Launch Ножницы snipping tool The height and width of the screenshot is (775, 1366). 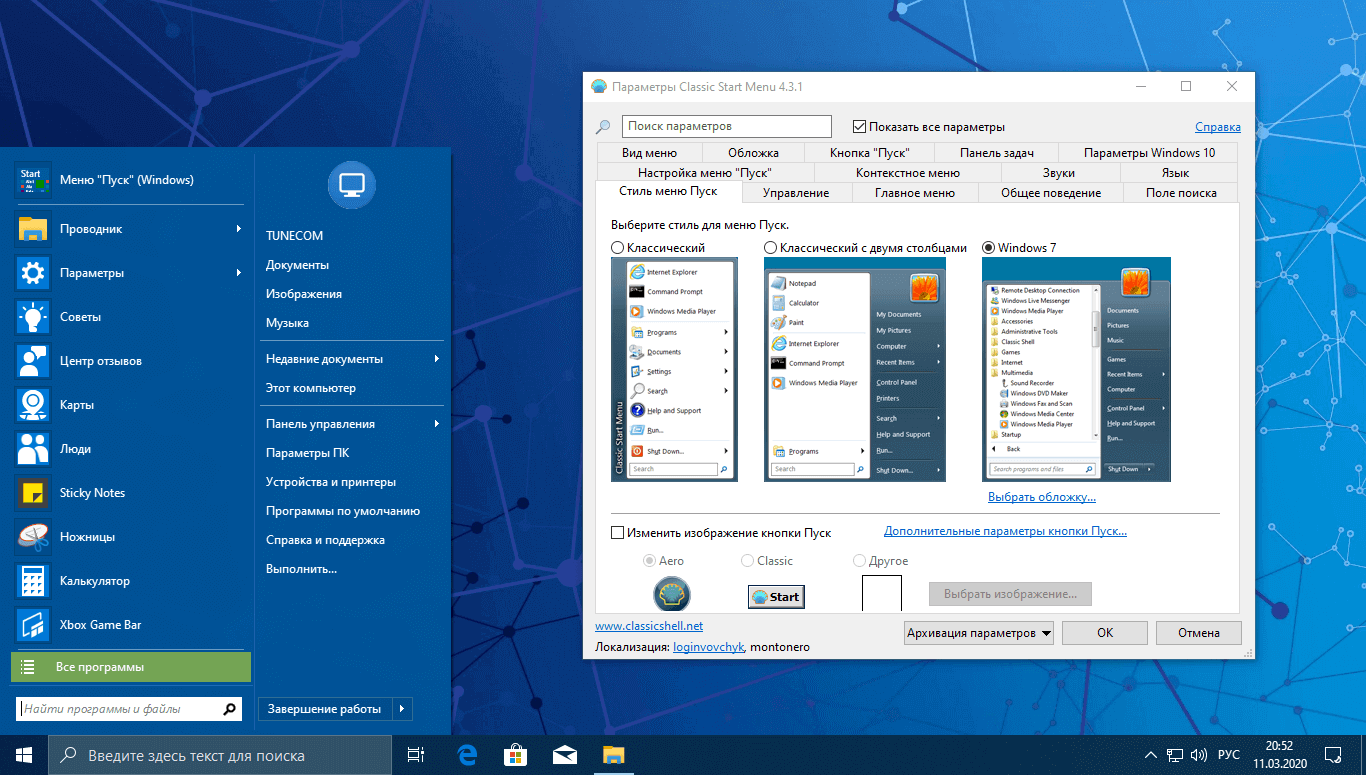point(130,537)
